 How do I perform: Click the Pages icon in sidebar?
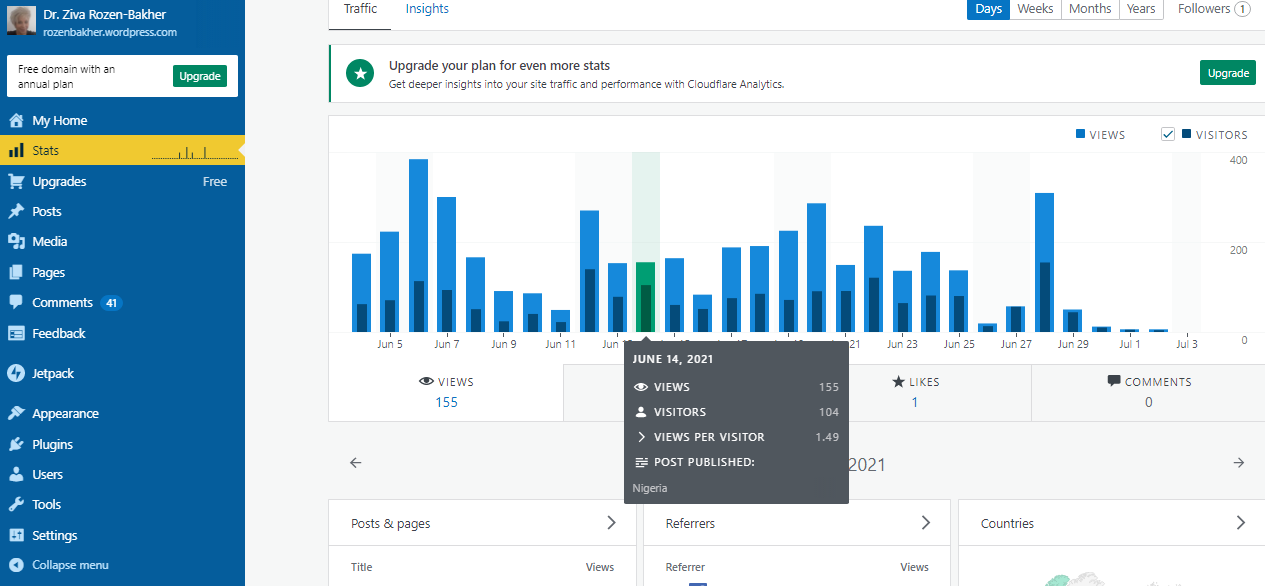click(16, 272)
